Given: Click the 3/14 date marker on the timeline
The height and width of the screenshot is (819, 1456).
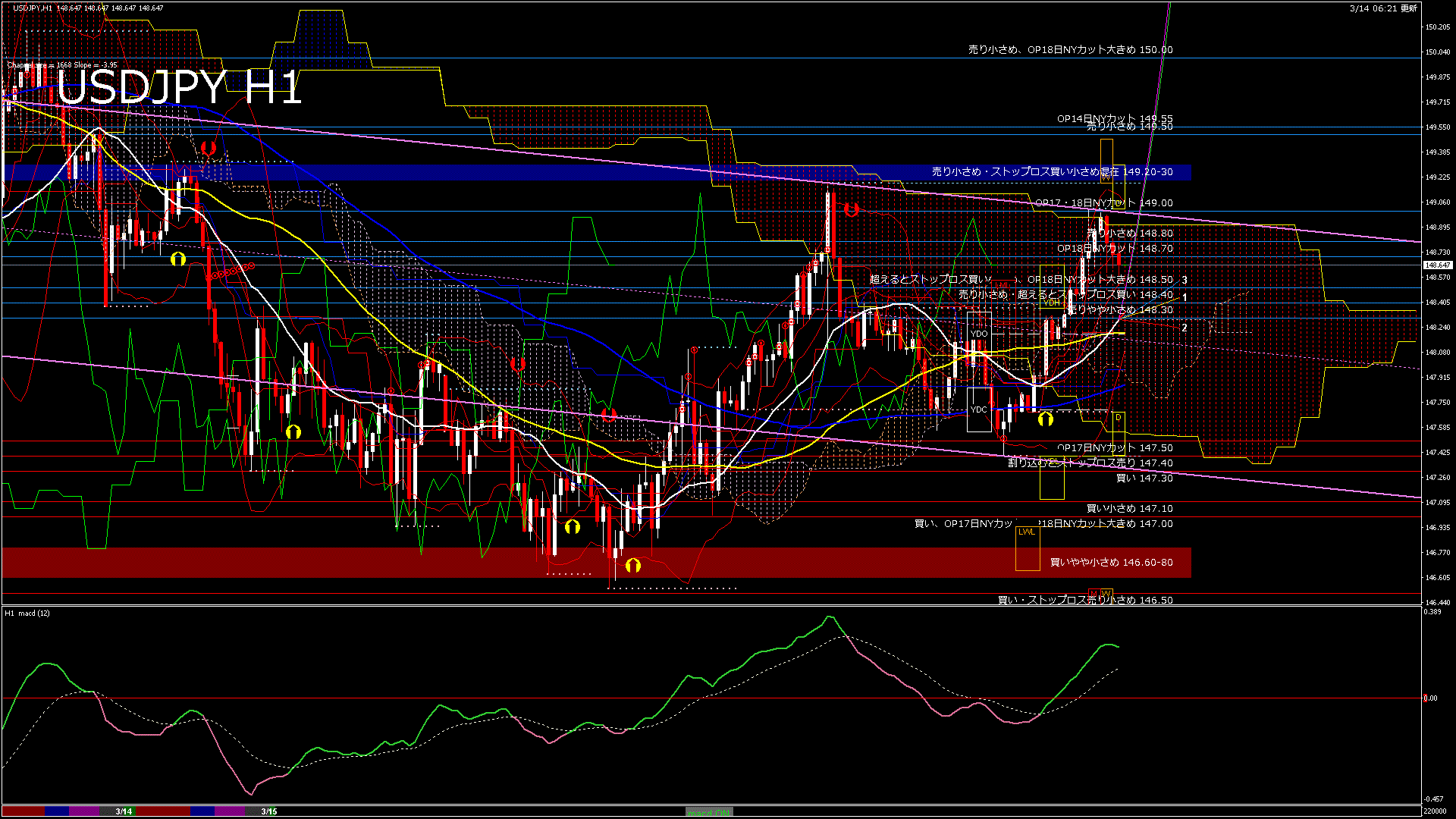Looking at the screenshot, I should (124, 811).
